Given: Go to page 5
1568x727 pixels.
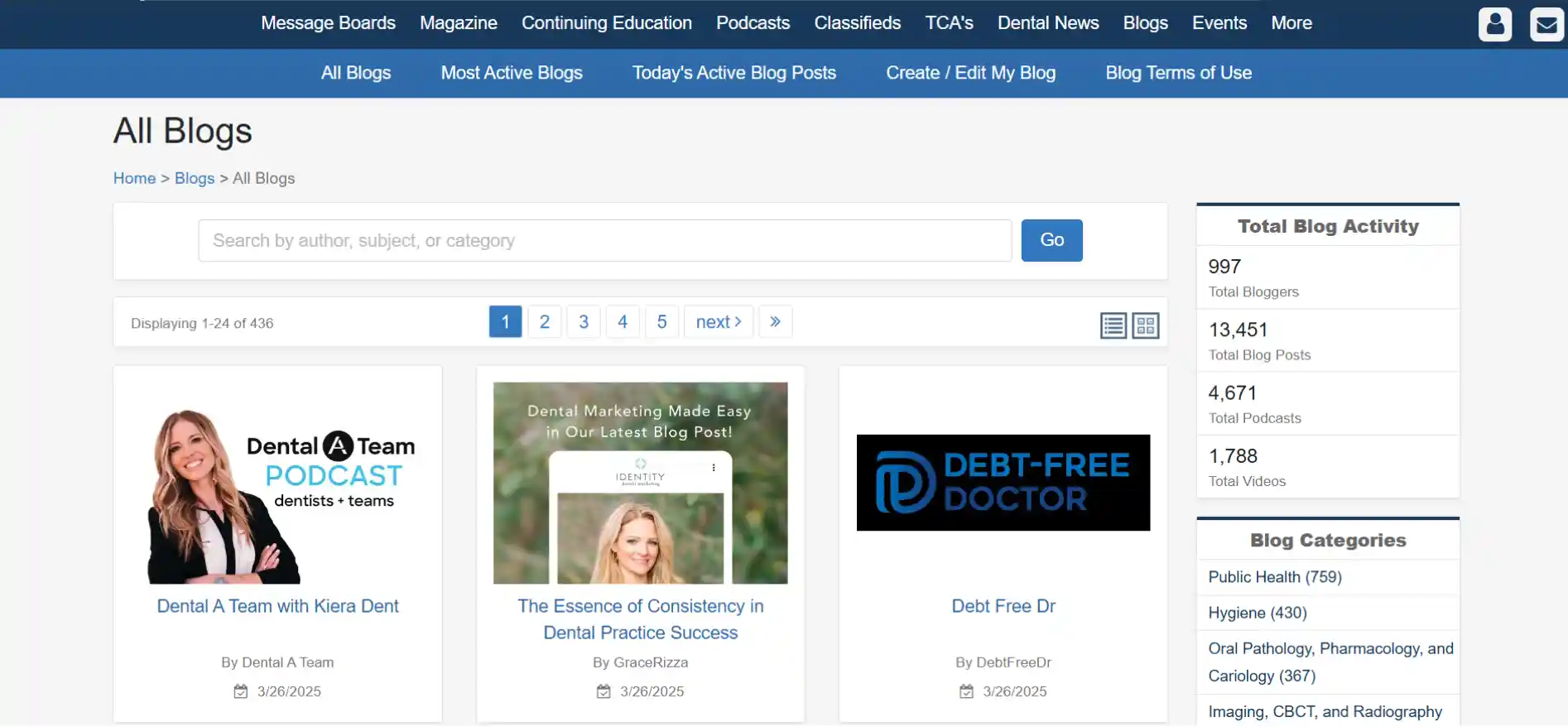Looking at the screenshot, I should coord(662,322).
